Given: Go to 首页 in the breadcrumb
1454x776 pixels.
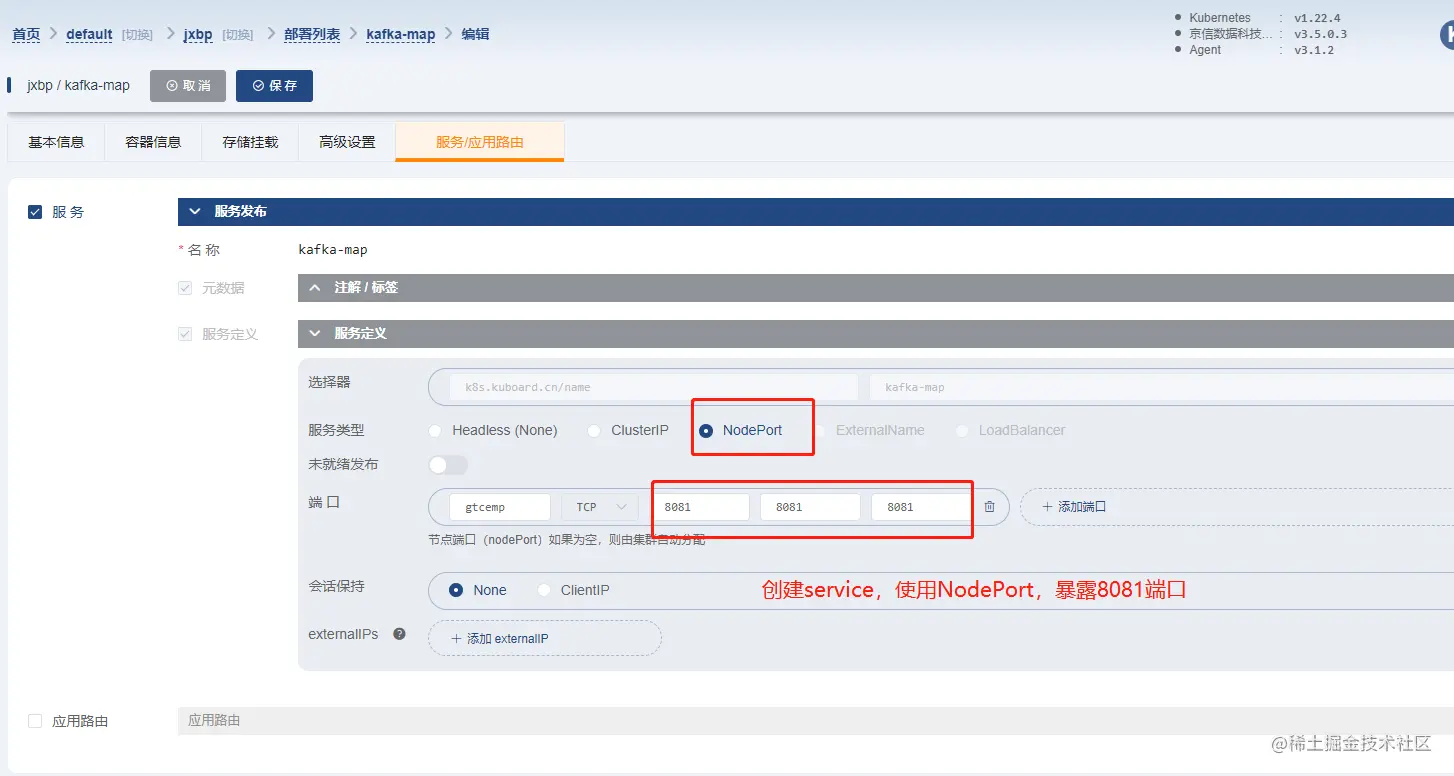Looking at the screenshot, I should (x=26, y=34).
